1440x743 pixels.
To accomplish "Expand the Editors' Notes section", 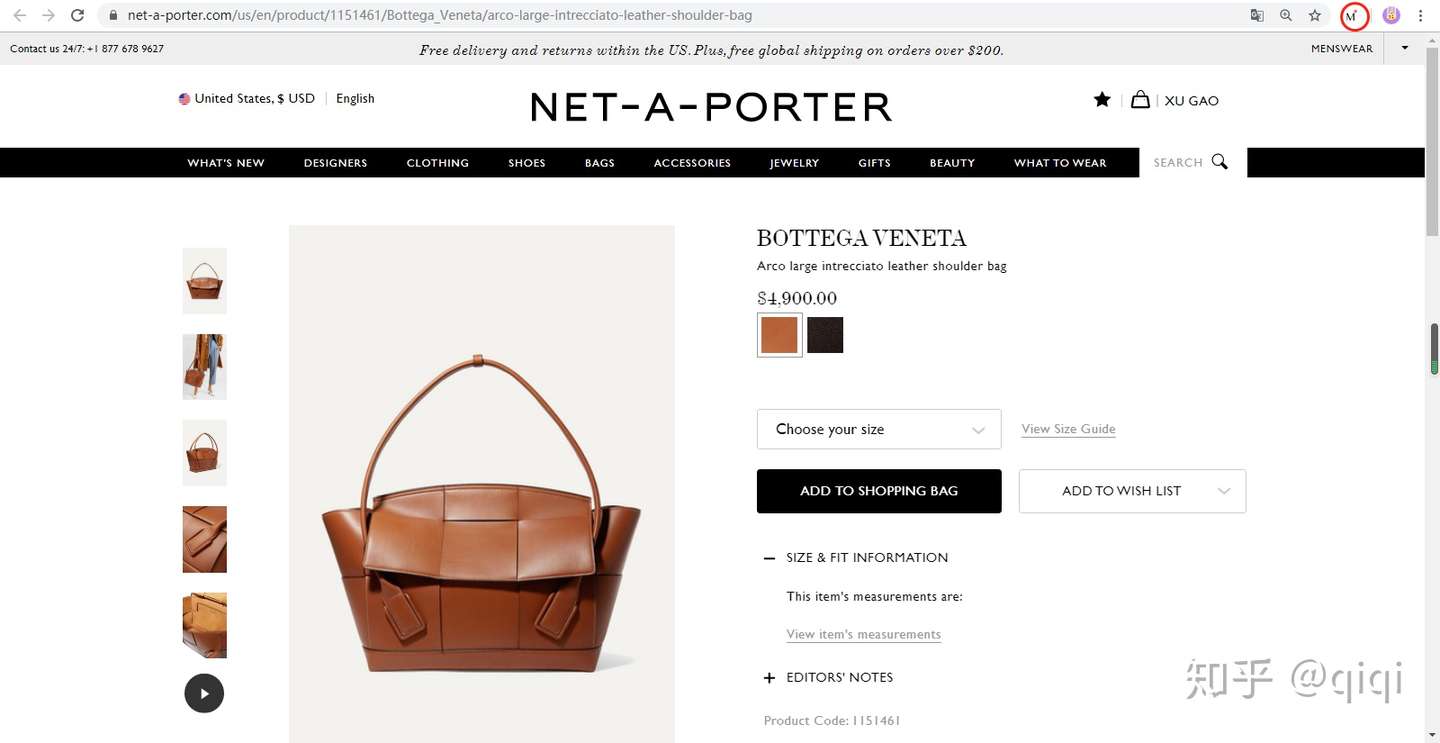I will [x=828, y=677].
